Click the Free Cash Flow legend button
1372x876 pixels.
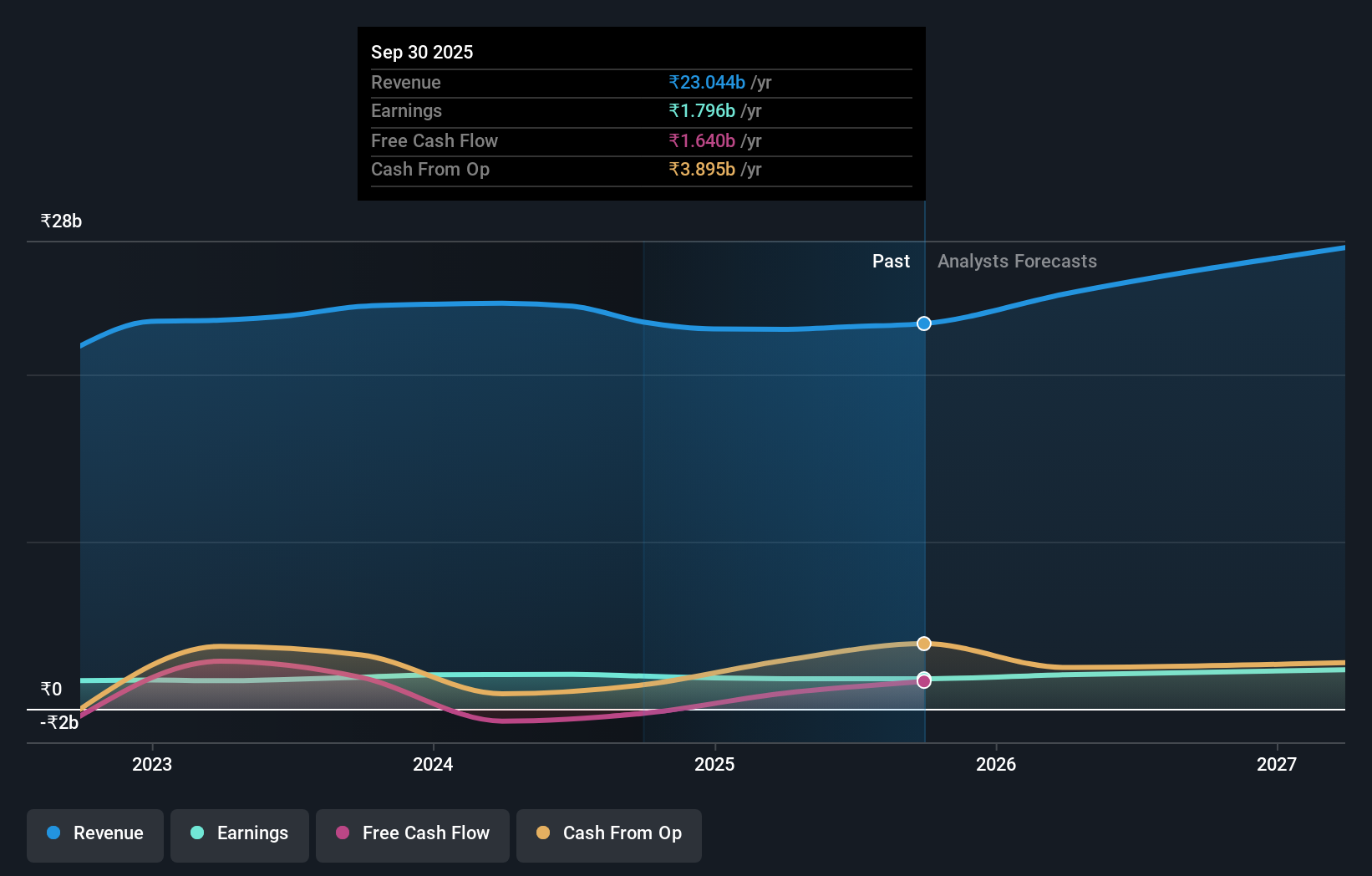(412, 833)
